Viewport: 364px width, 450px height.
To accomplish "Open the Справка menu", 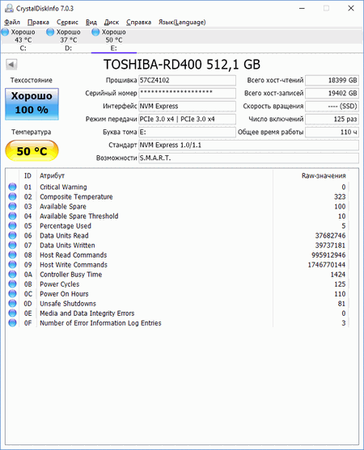I will point(139,22).
